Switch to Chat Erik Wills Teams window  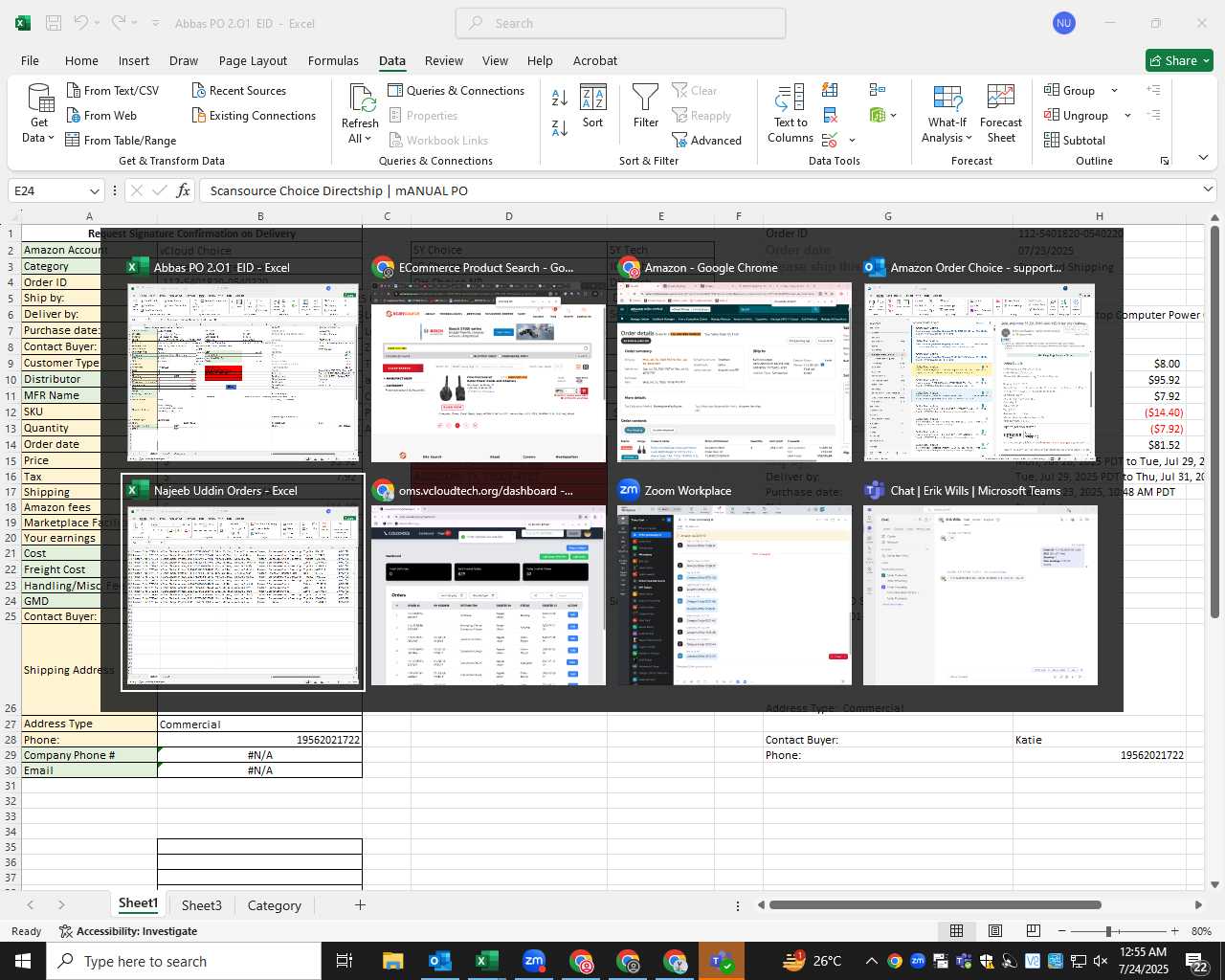click(x=980, y=582)
